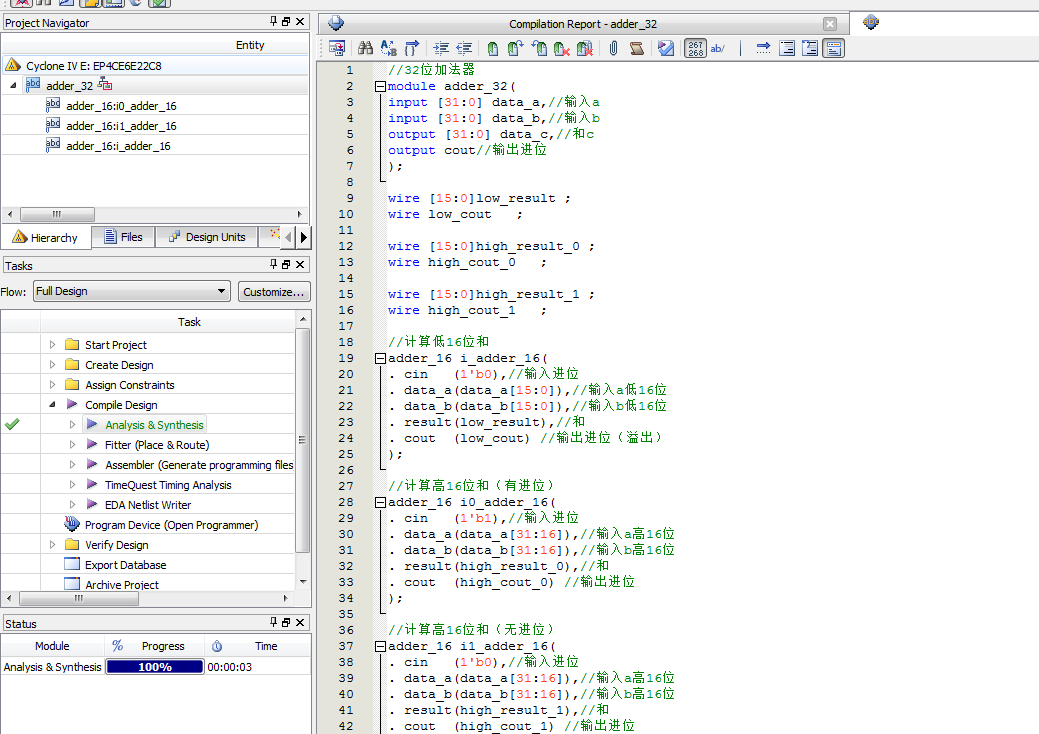Click analyze current file icon

[666, 48]
